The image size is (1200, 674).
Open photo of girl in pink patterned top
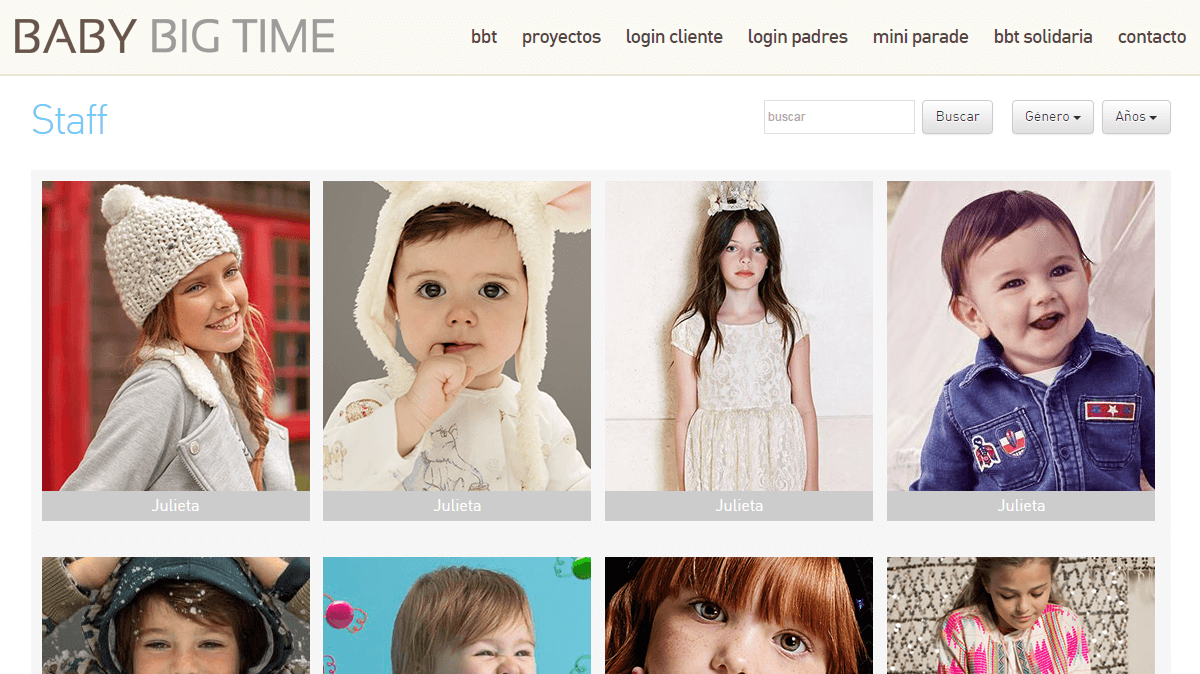(x=1021, y=615)
